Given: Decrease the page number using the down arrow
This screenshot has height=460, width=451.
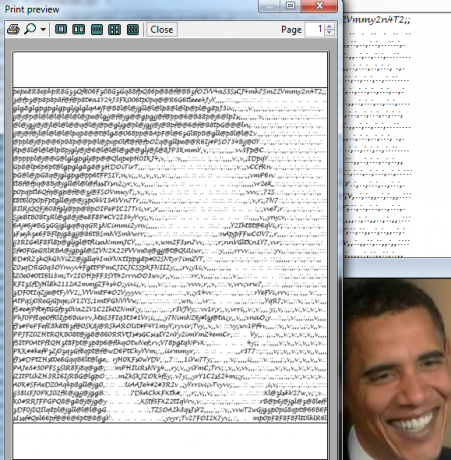Looking at the screenshot, I should [x=329, y=33].
